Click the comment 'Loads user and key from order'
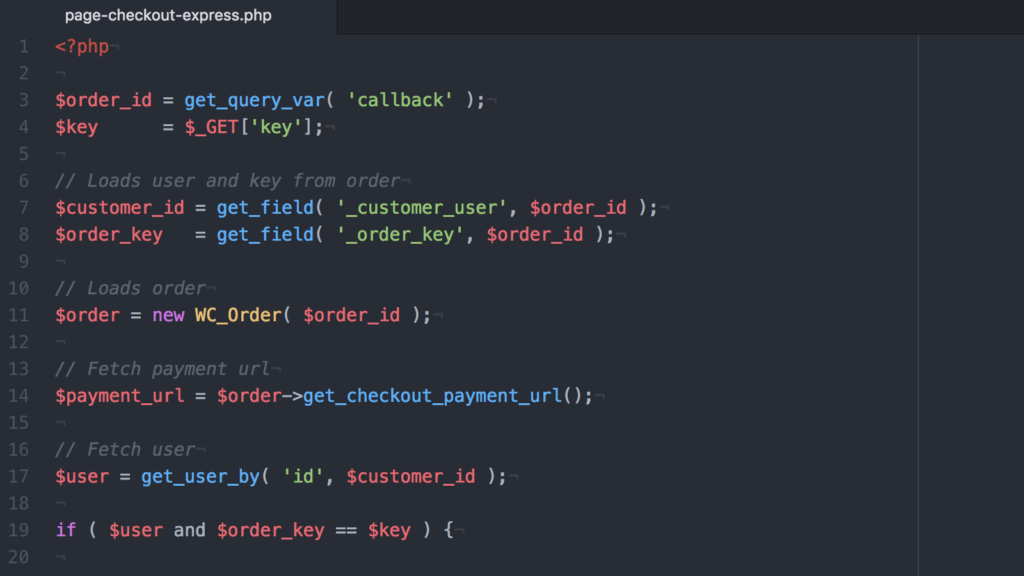The image size is (1024, 576). (228, 181)
